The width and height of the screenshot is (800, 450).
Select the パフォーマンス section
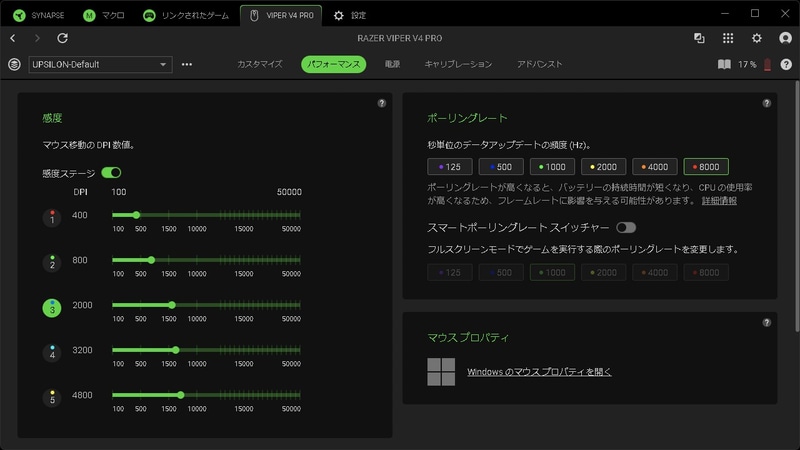tap(334, 64)
